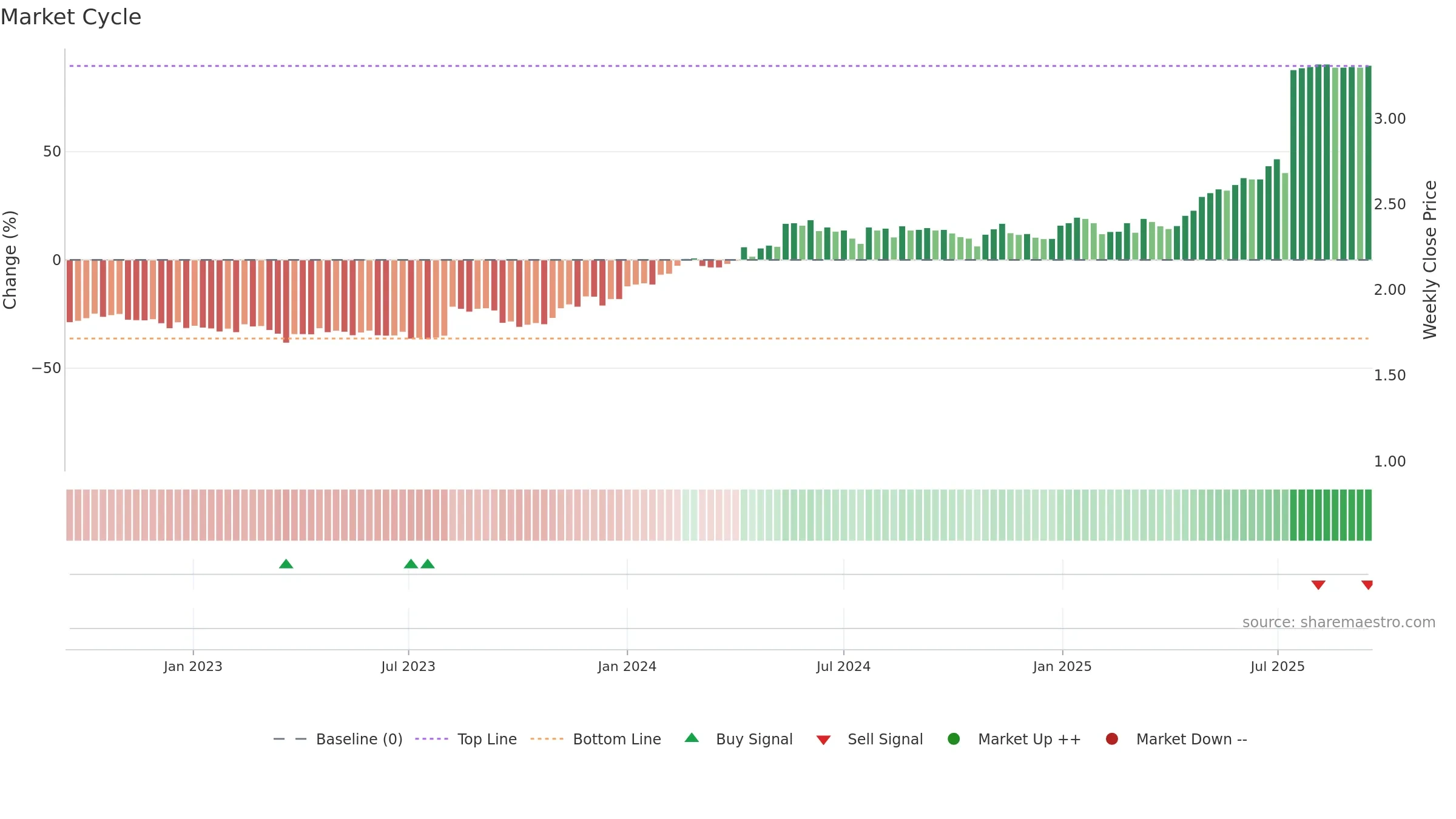Click the 1.50 price tick label
This screenshot has height=819, width=1456.
[1390, 376]
